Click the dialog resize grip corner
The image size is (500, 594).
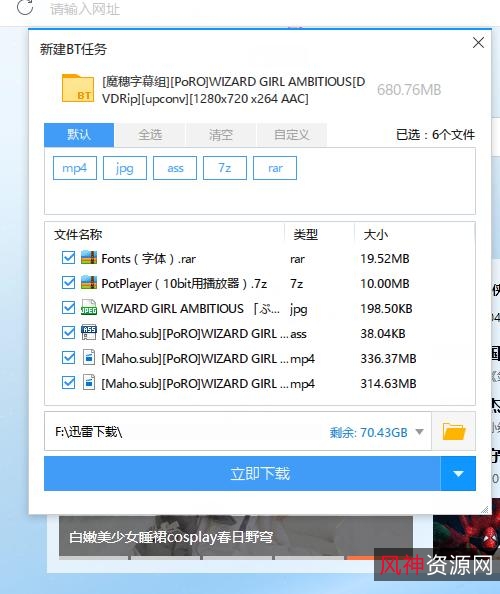pos(484,510)
